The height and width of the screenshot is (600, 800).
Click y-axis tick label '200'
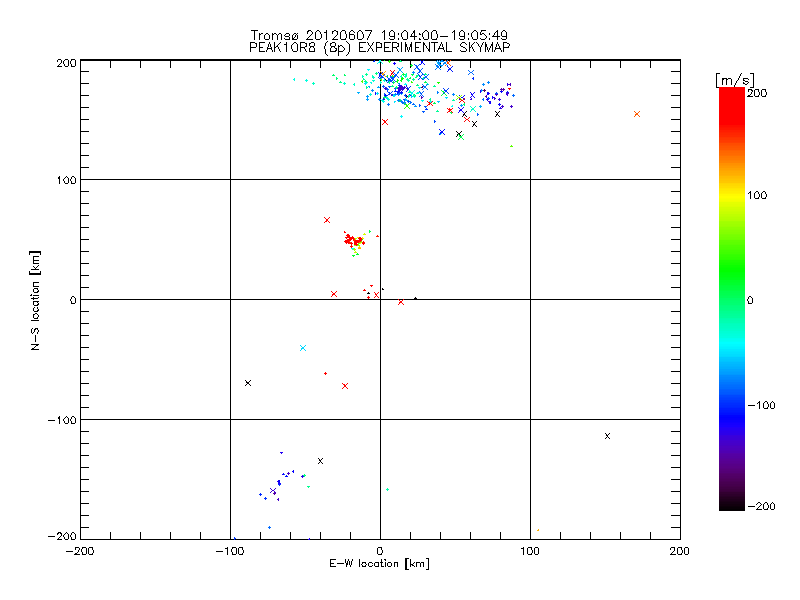click(x=66, y=63)
